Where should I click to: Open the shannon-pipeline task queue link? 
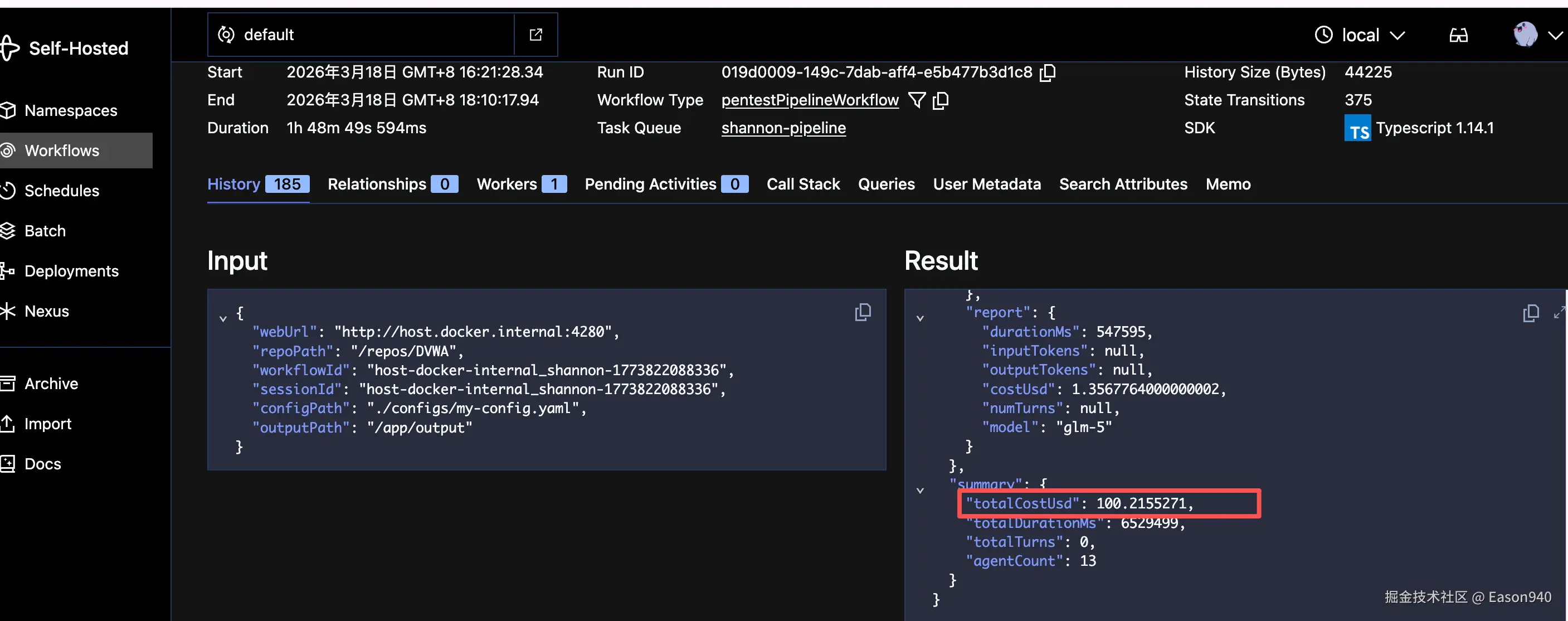tap(783, 128)
